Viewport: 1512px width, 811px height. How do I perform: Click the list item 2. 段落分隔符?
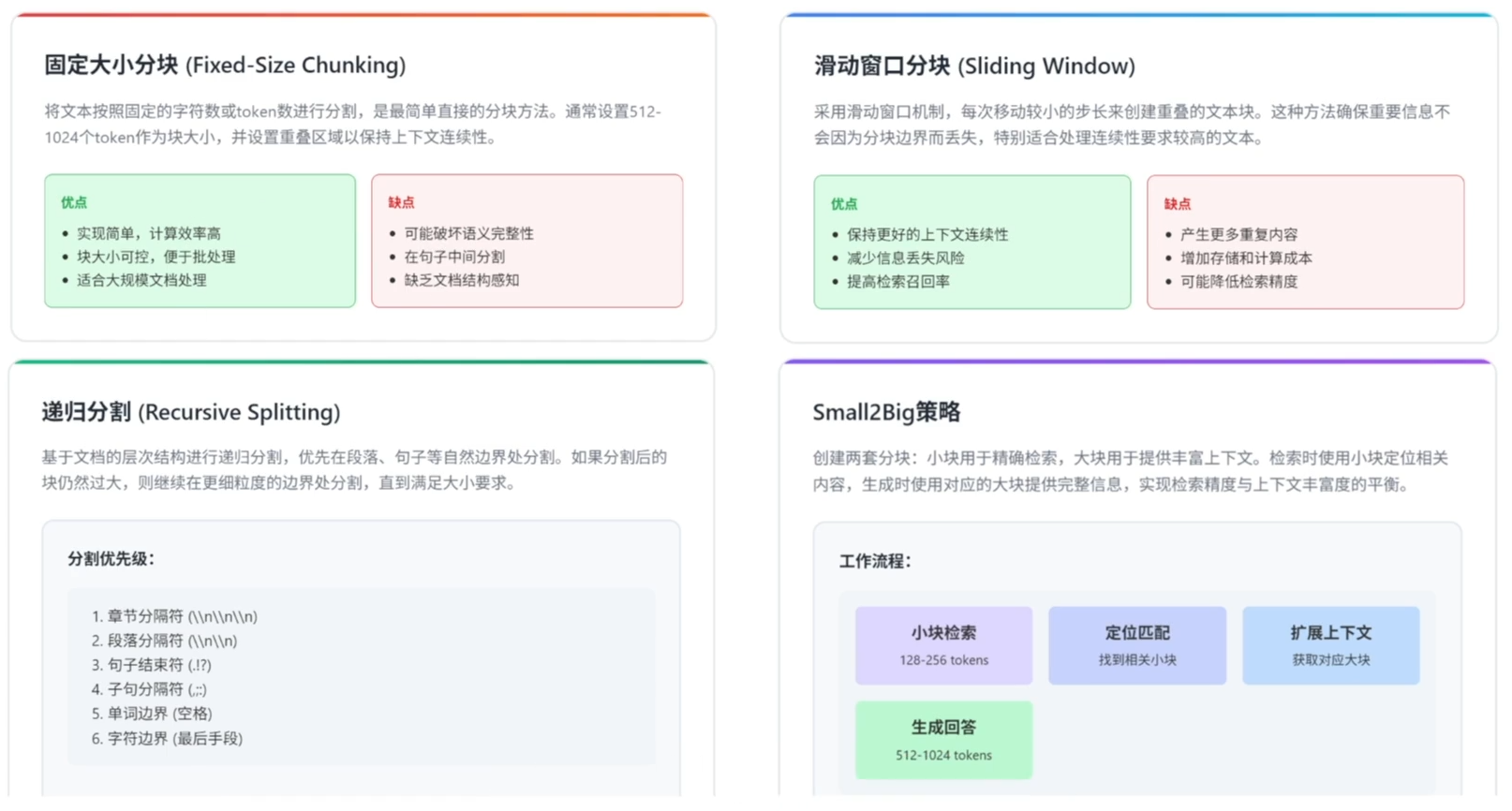164,641
